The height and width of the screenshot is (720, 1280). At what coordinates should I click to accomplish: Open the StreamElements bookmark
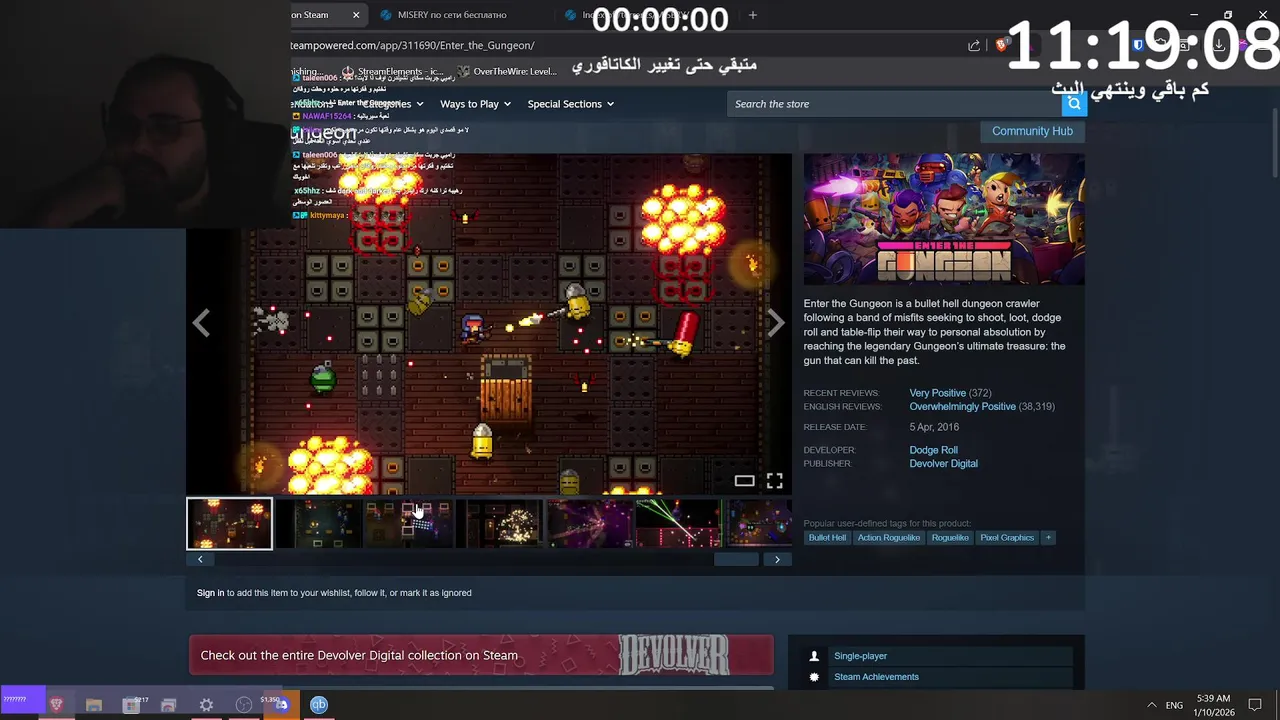392,72
